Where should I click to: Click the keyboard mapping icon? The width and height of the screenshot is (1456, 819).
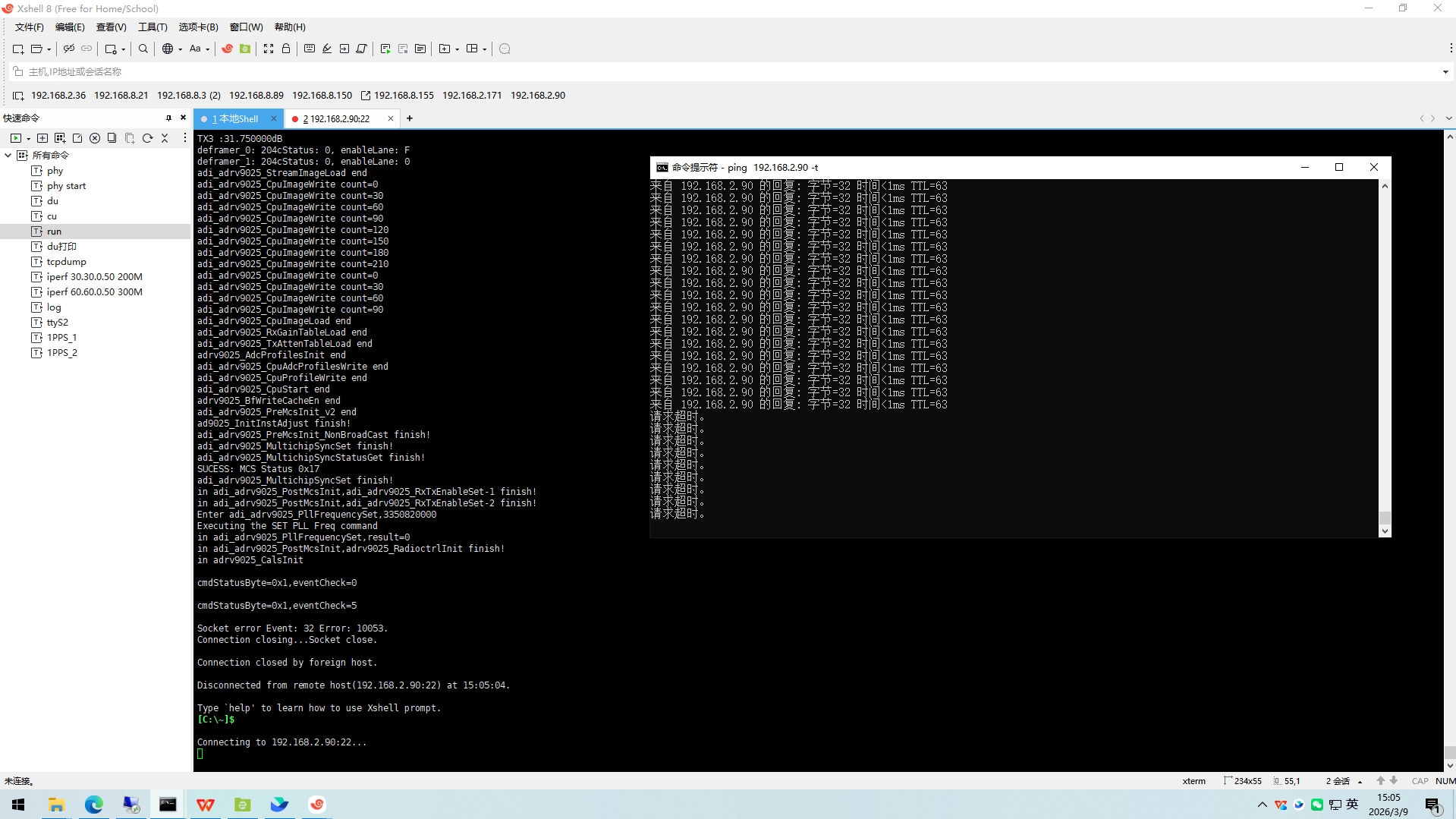click(310, 49)
